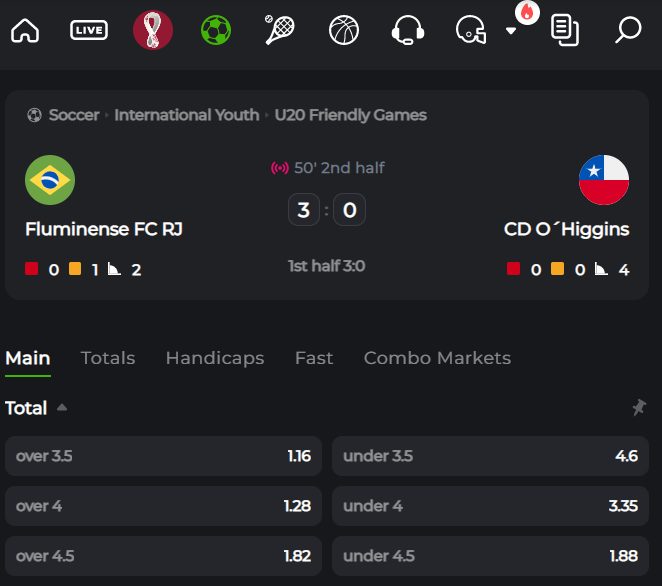The image size is (662, 586).
Task: Go to the Home icon
Action: click(x=25, y=30)
